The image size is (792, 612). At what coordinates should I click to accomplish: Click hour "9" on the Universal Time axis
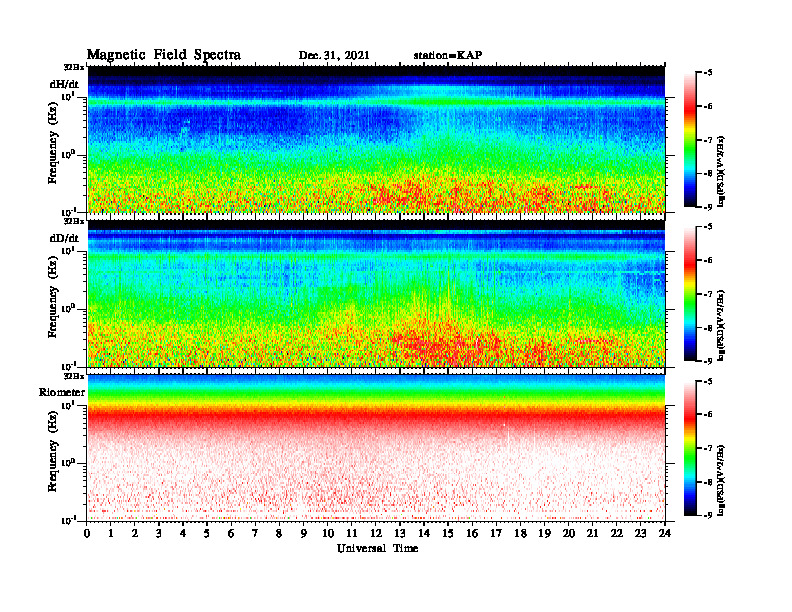pos(304,534)
